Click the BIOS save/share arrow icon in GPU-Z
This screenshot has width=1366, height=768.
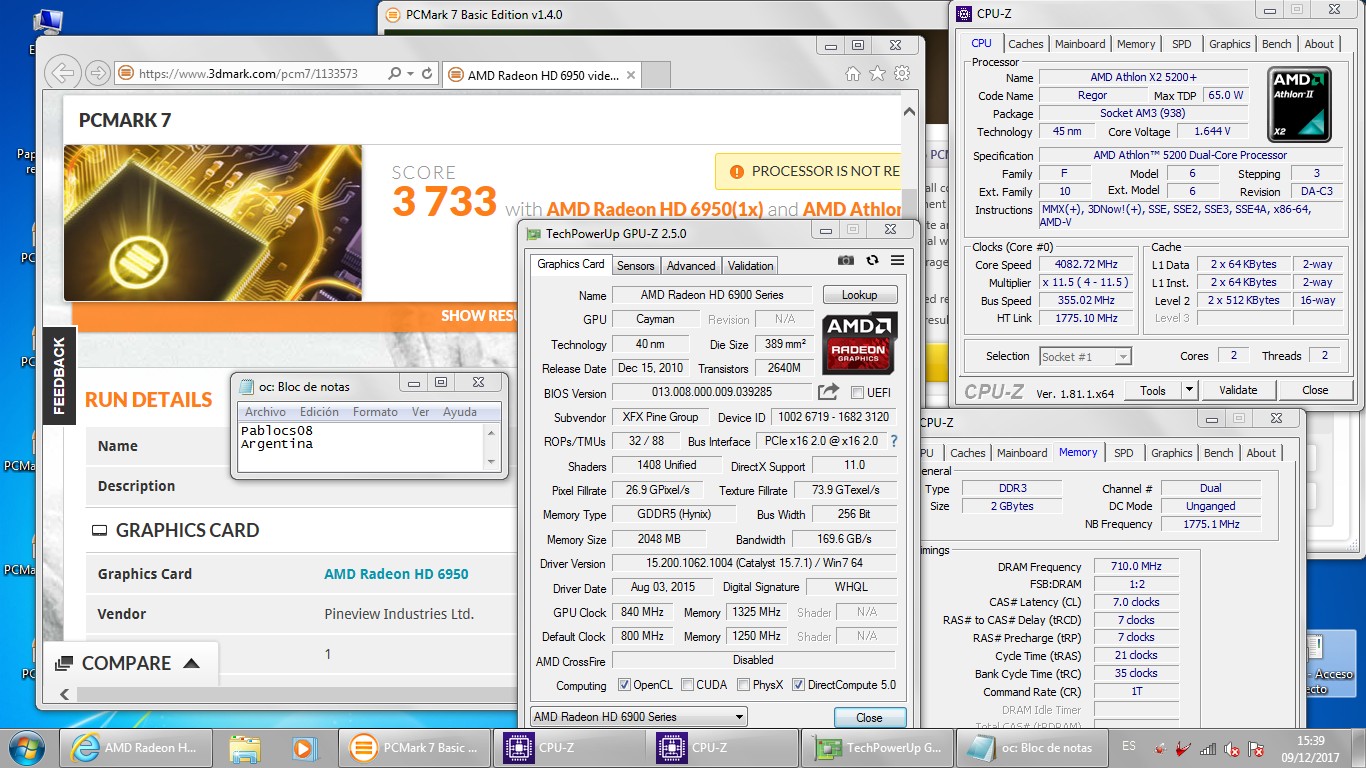tap(828, 392)
